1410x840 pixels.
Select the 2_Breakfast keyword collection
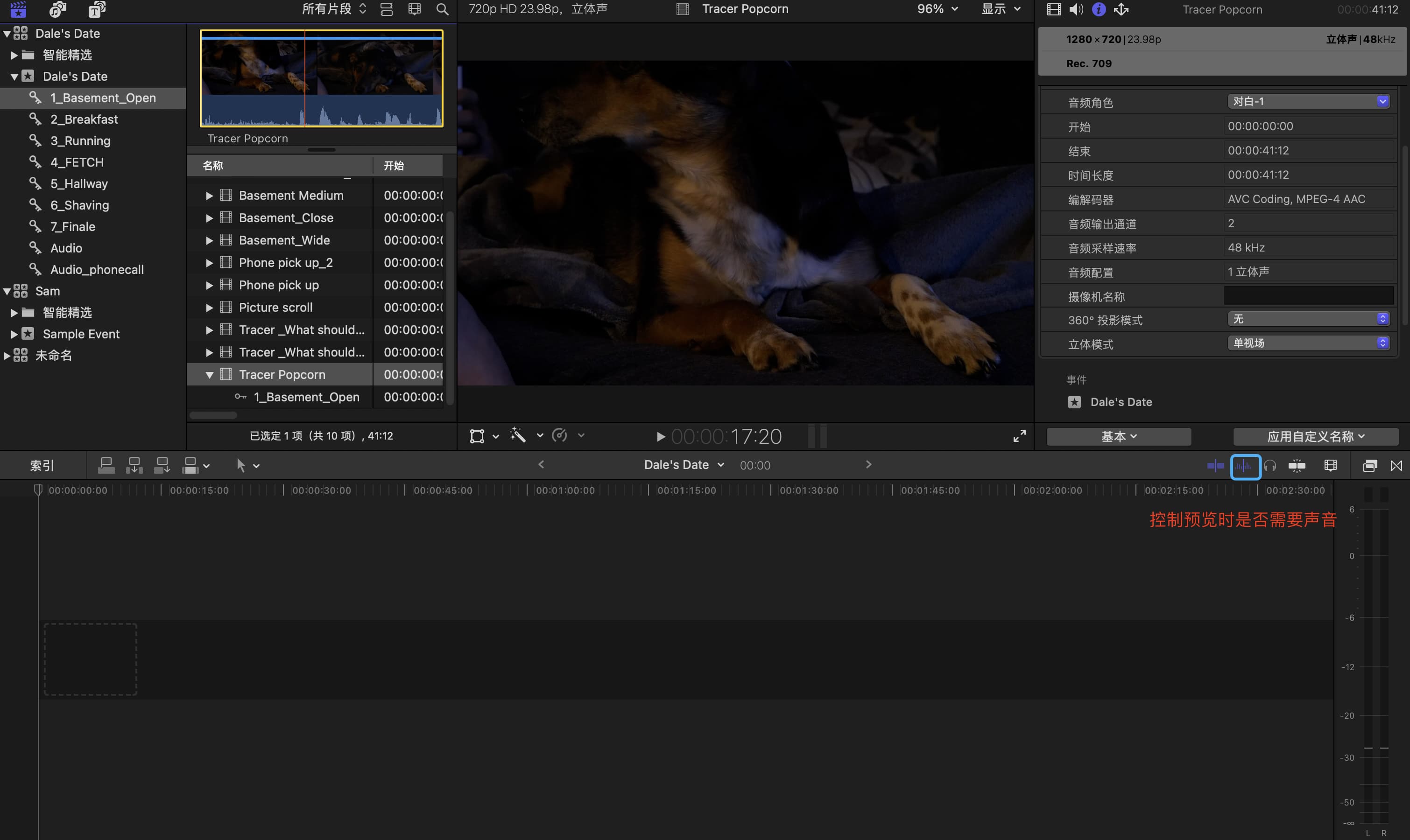[x=85, y=119]
